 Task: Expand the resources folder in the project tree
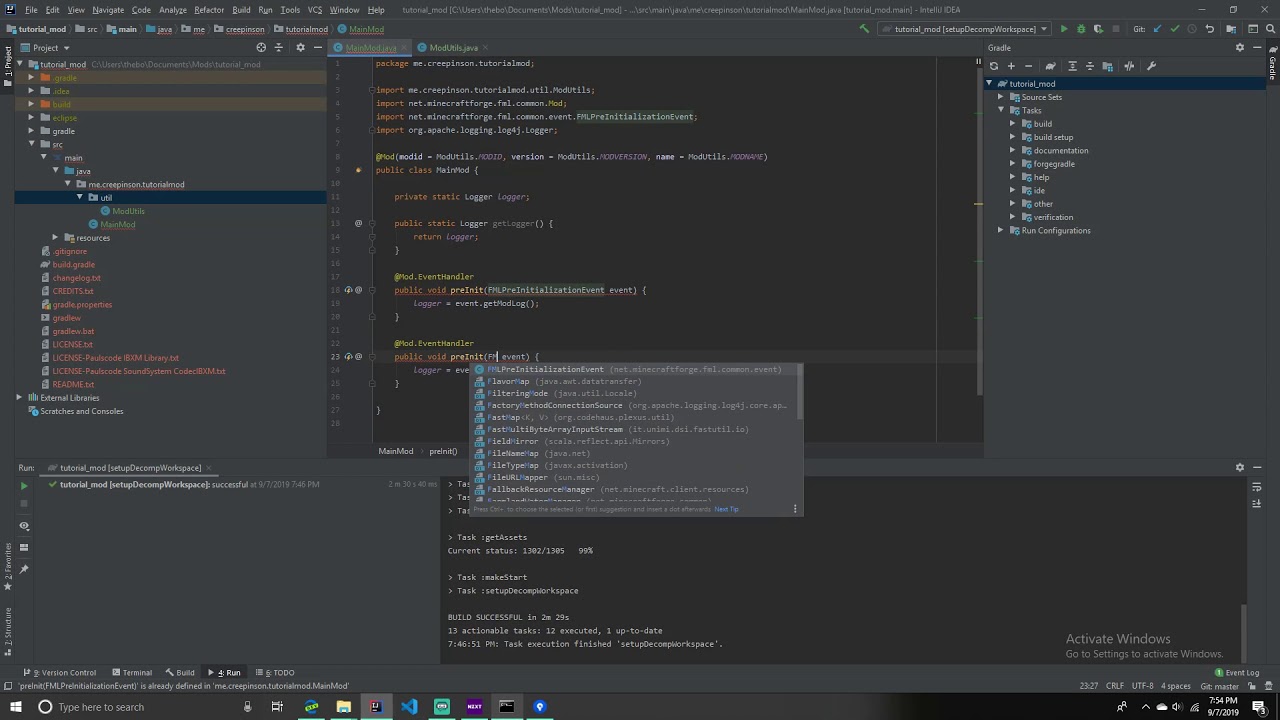[55, 238]
